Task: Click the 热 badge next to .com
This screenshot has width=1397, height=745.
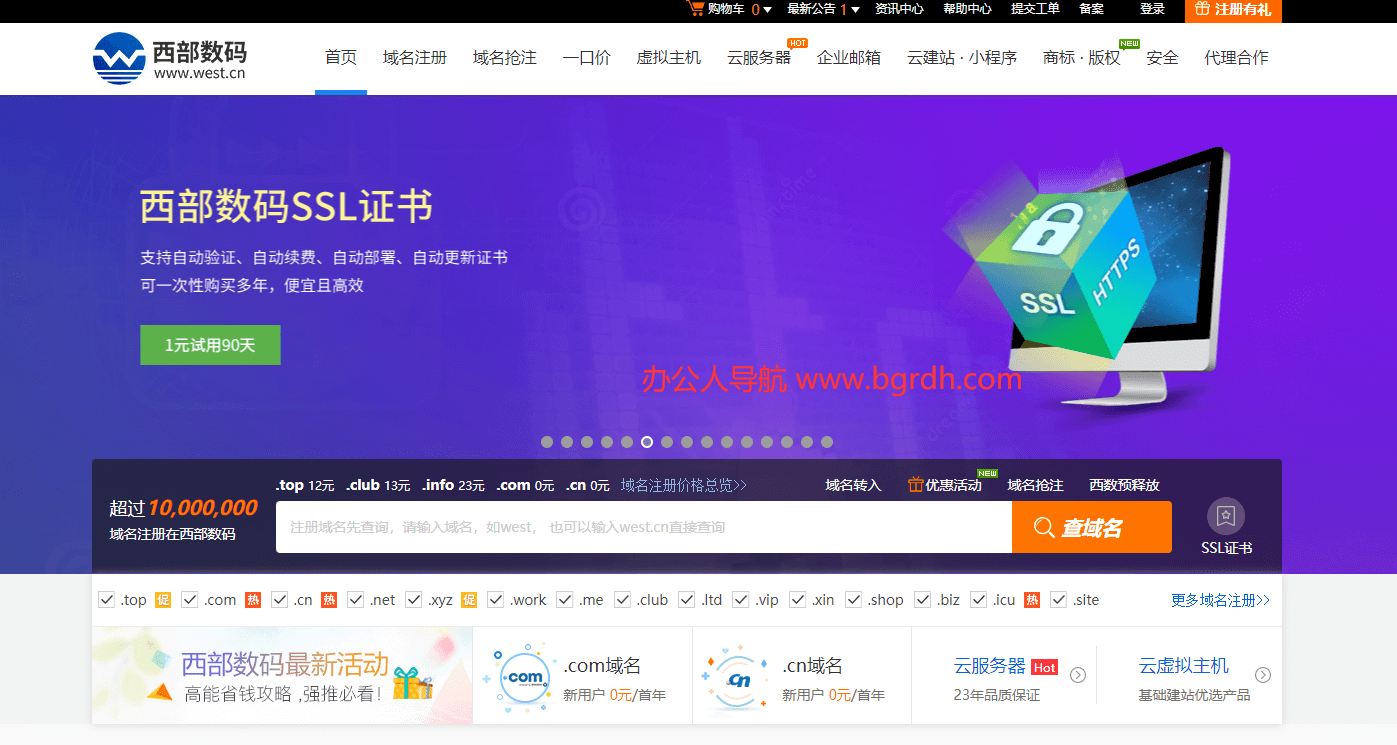Action: tap(253, 600)
